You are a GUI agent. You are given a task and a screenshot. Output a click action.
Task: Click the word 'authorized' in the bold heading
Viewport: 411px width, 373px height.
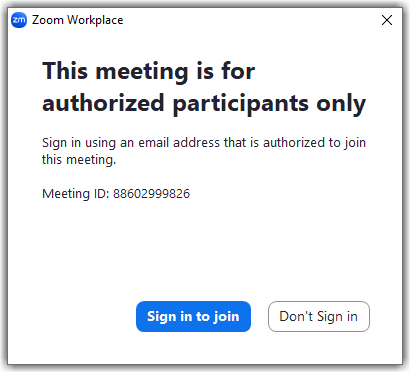103,103
